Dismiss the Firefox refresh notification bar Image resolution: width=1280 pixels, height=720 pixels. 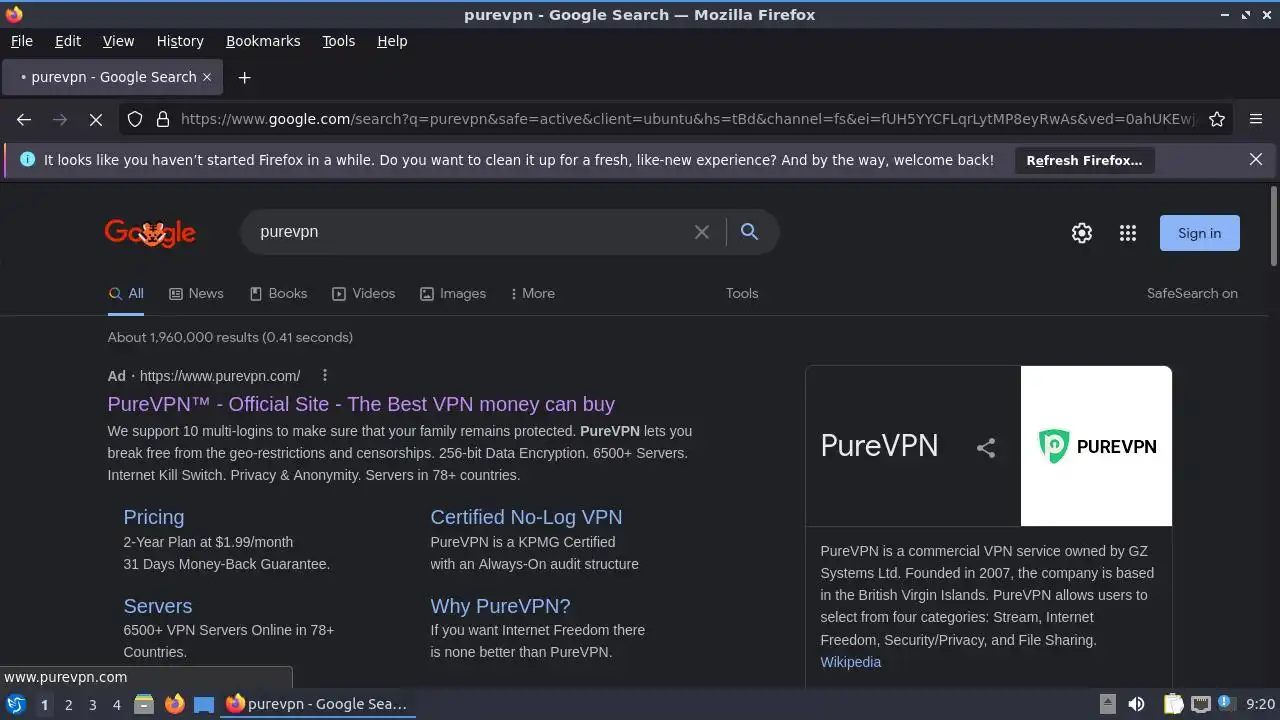coord(1256,159)
